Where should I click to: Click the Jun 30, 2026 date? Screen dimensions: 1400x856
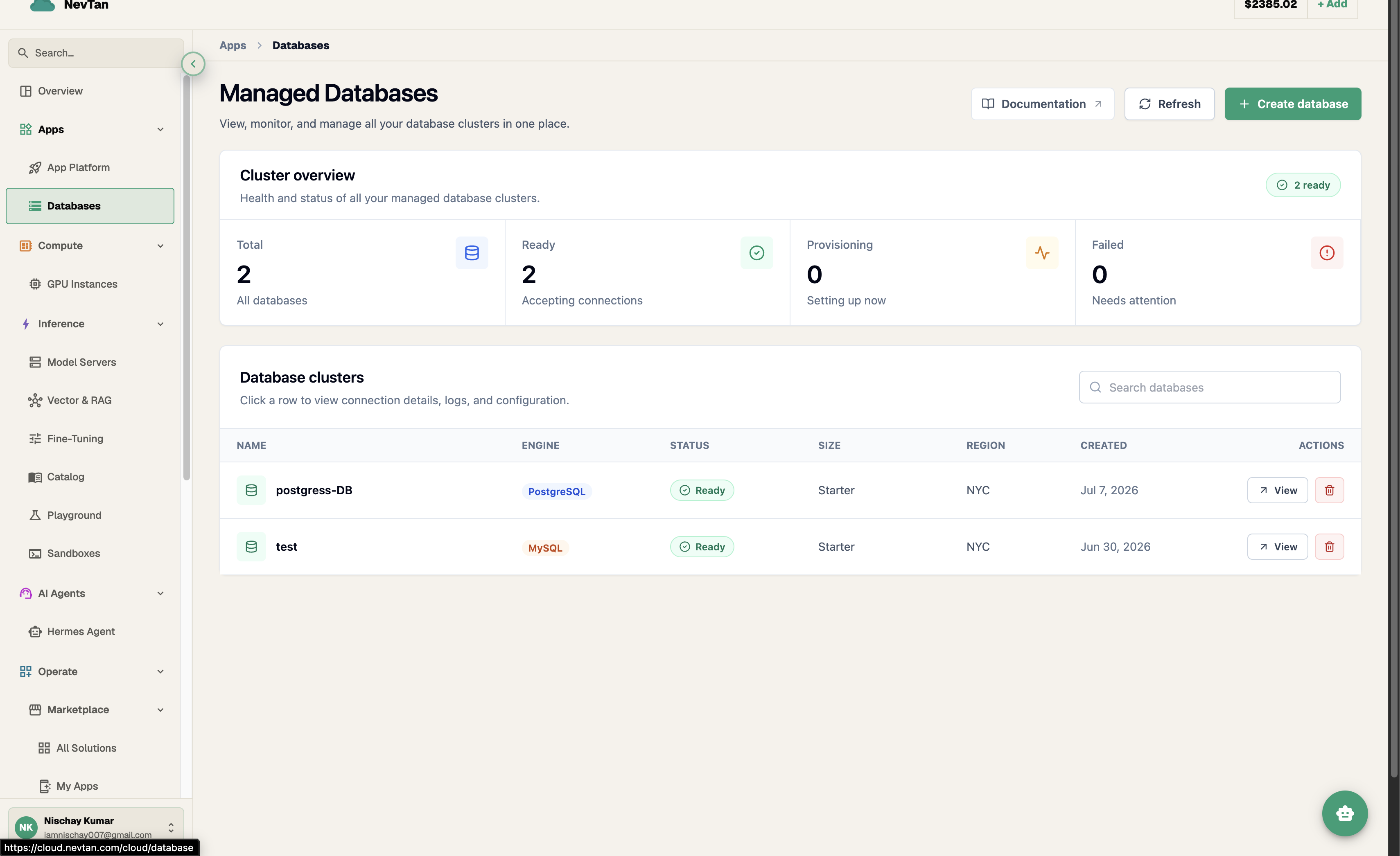pyautogui.click(x=1115, y=546)
